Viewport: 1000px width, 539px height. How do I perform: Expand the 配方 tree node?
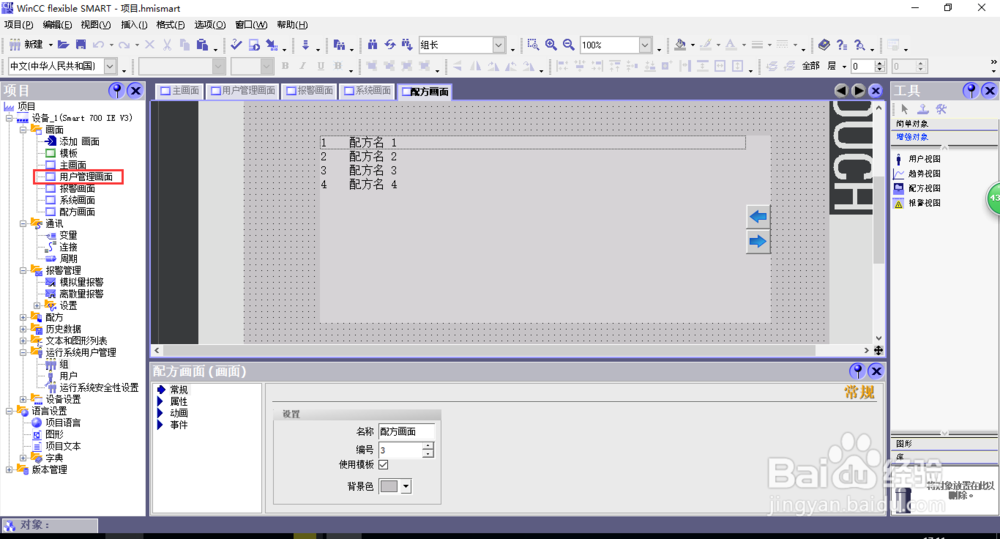[23, 317]
